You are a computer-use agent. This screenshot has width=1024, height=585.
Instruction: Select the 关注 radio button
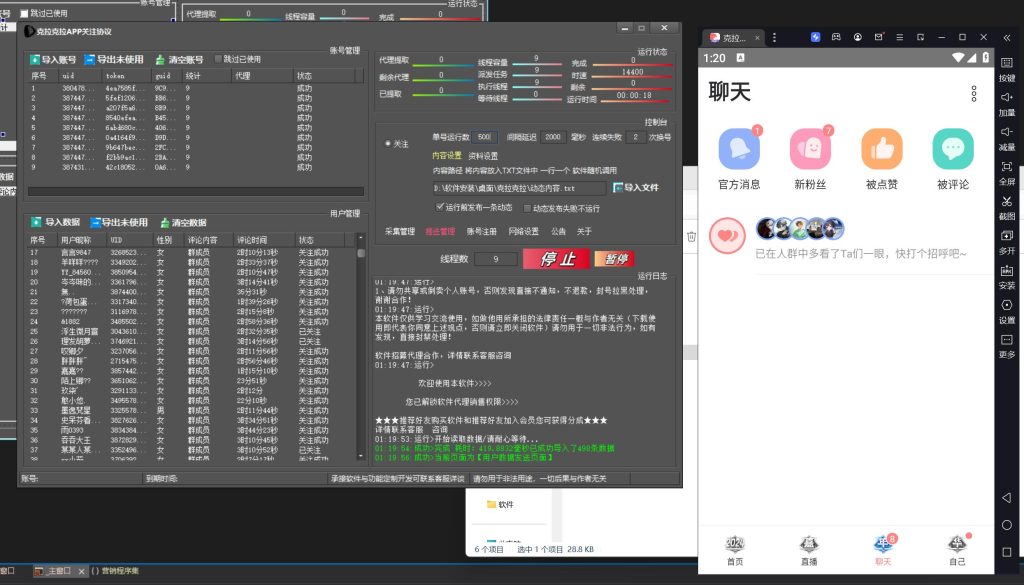point(388,144)
